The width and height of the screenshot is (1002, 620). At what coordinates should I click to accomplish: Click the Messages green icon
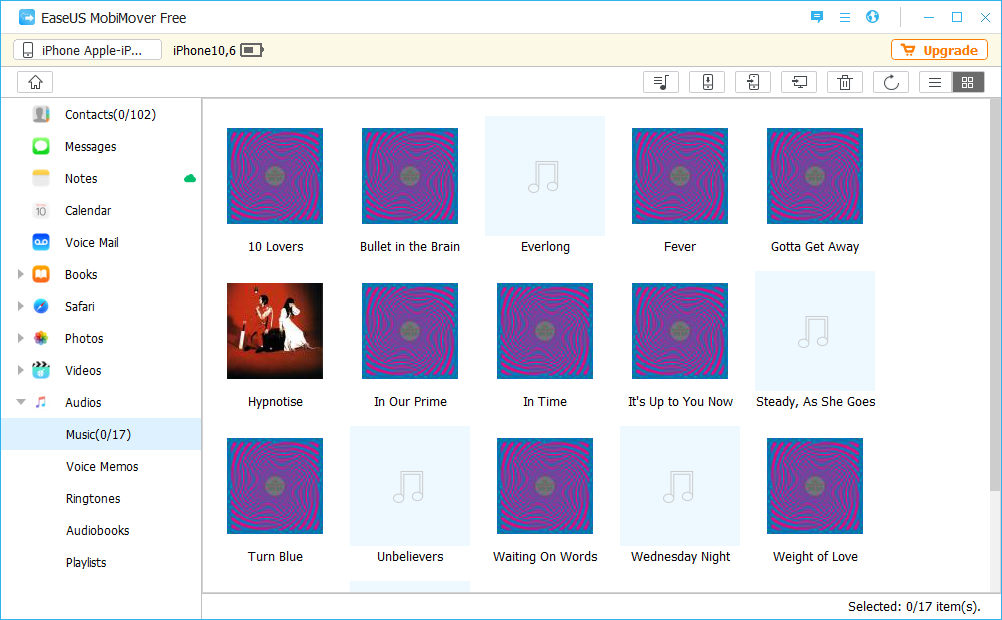click(x=41, y=146)
